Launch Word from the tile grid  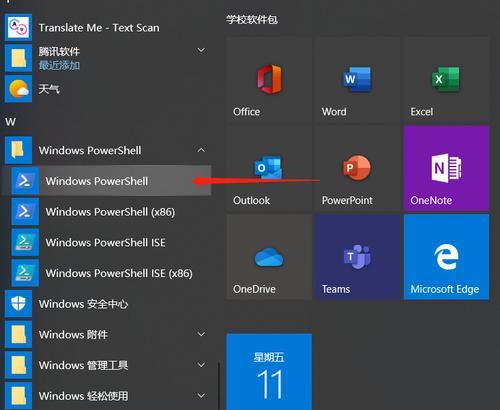(x=358, y=80)
